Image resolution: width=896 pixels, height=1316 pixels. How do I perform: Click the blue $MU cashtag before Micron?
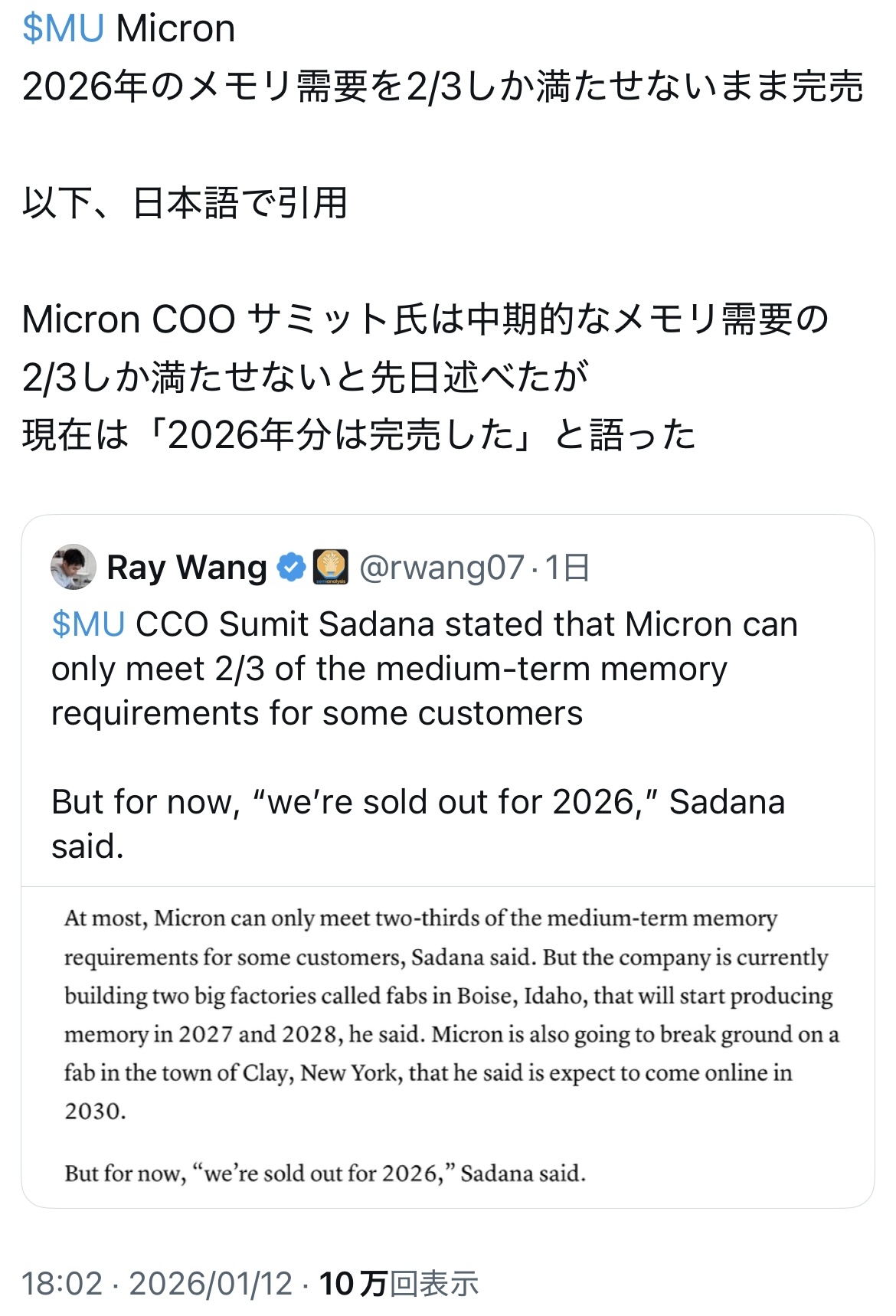click(63, 29)
